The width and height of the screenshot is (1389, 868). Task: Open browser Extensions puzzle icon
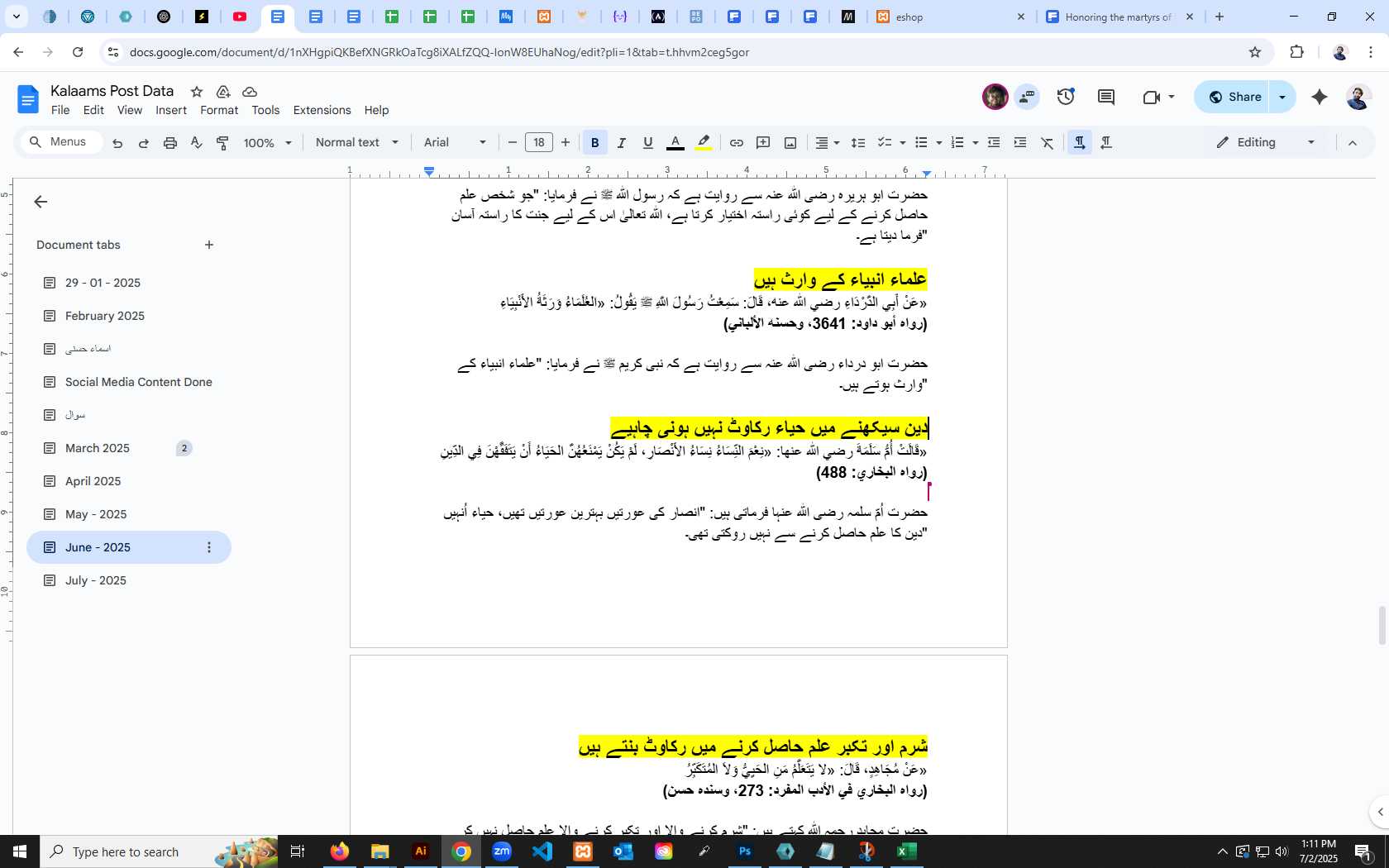click(x=1296, y=52)
